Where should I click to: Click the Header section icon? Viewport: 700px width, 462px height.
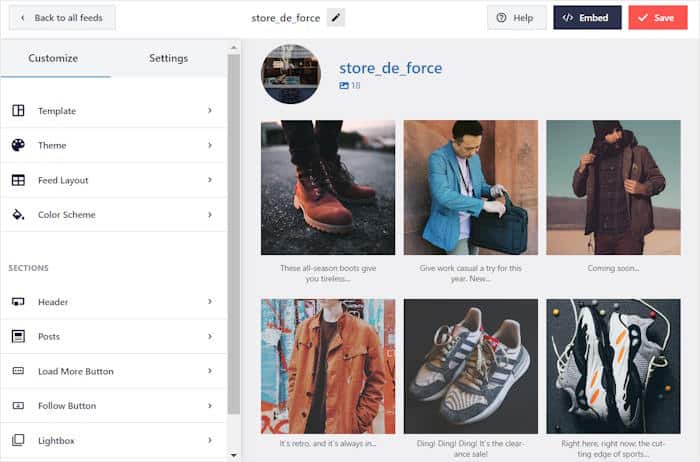point(18,302)
